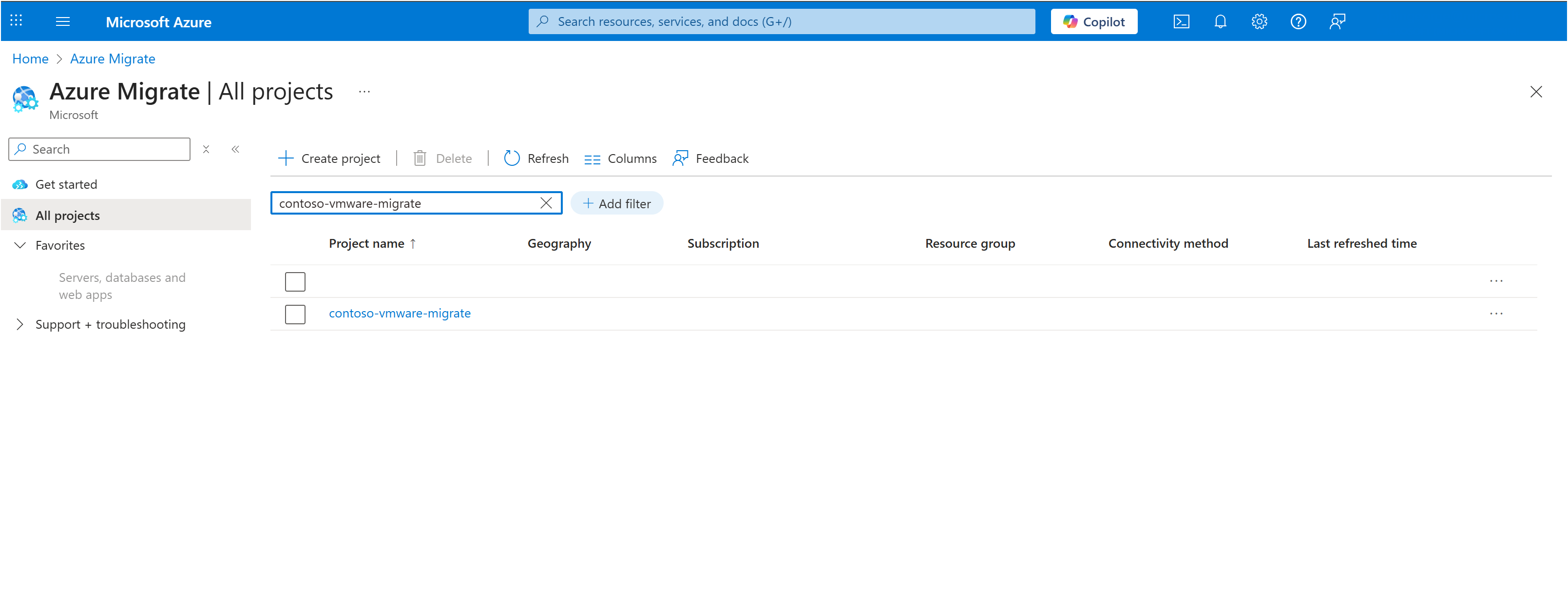Click the global search resources field
Image resolution: width=1568 pixels, height=593 pixels.
[x=781, y=22]
